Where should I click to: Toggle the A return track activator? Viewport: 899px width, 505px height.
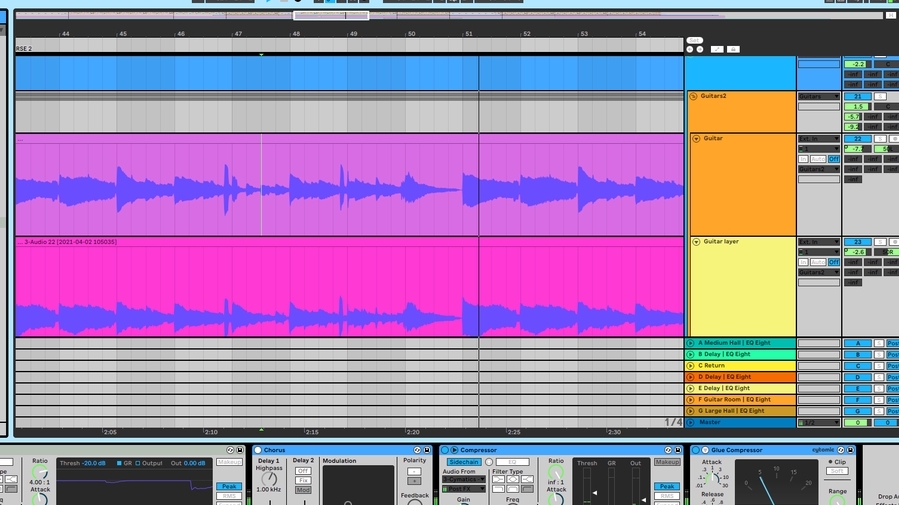858,343
